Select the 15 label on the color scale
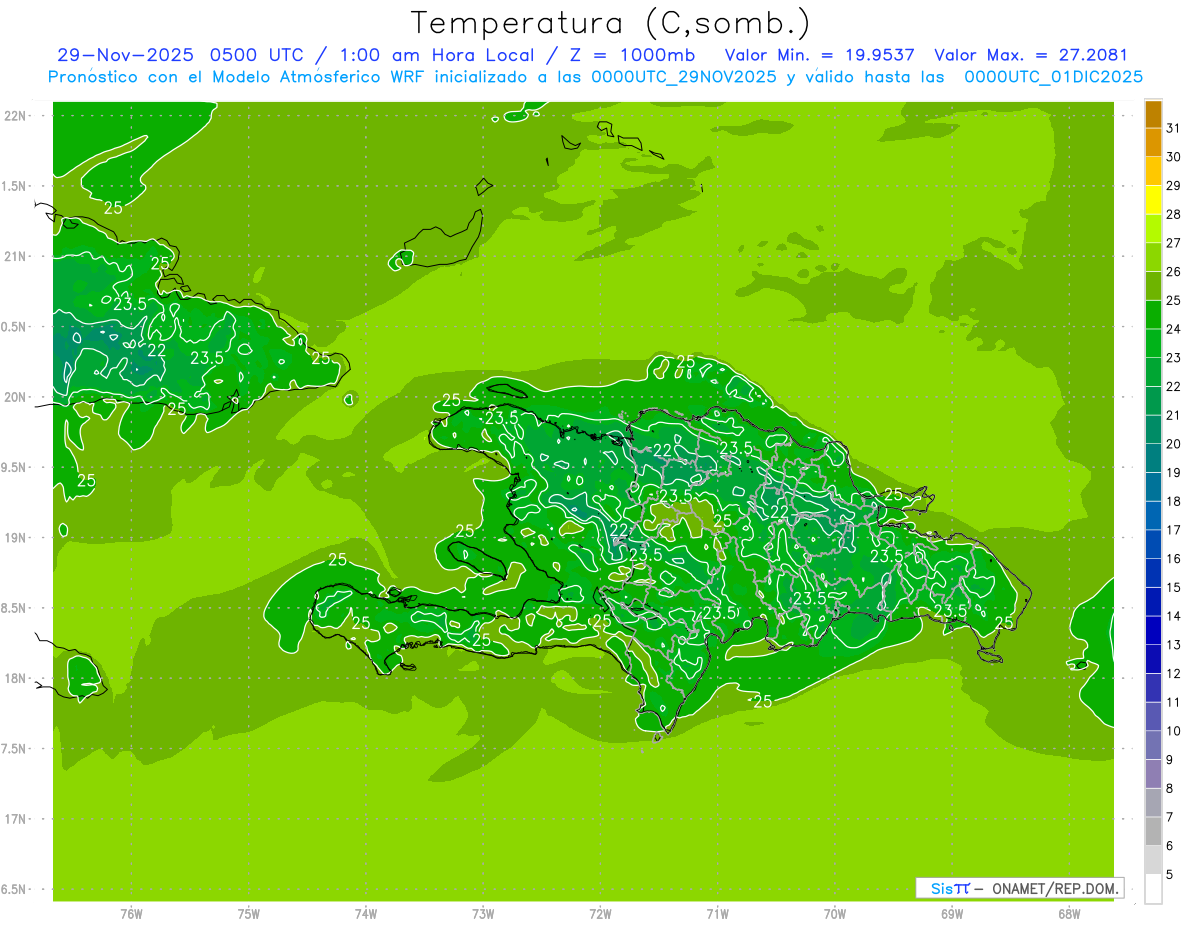Image resolution: width=1200 pixels, height=927 pixels. point(1173,587)
